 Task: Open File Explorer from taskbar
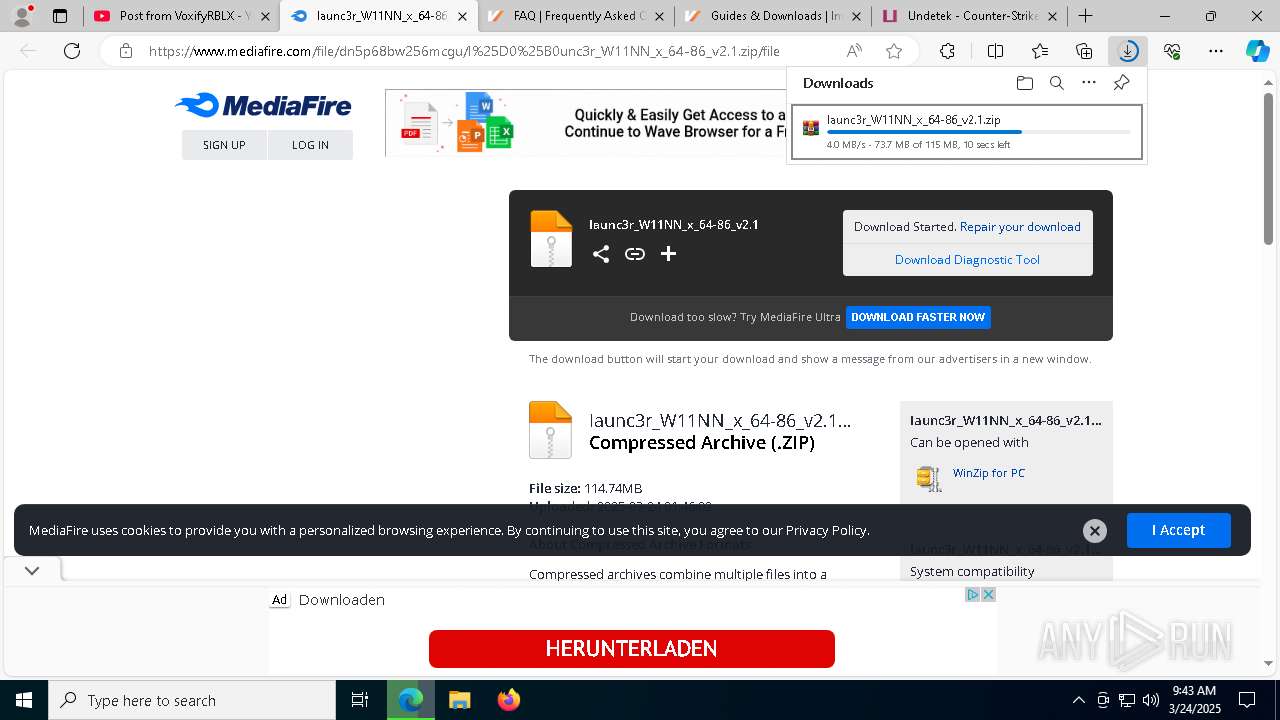(459, 700)
